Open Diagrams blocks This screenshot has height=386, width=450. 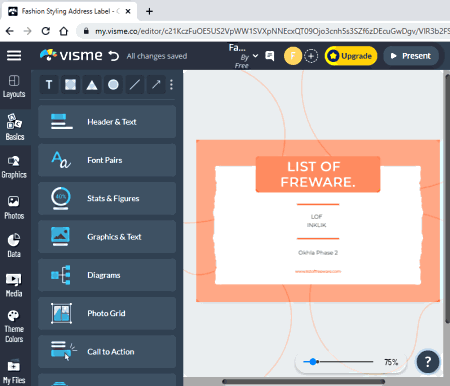tap(107, 275)
